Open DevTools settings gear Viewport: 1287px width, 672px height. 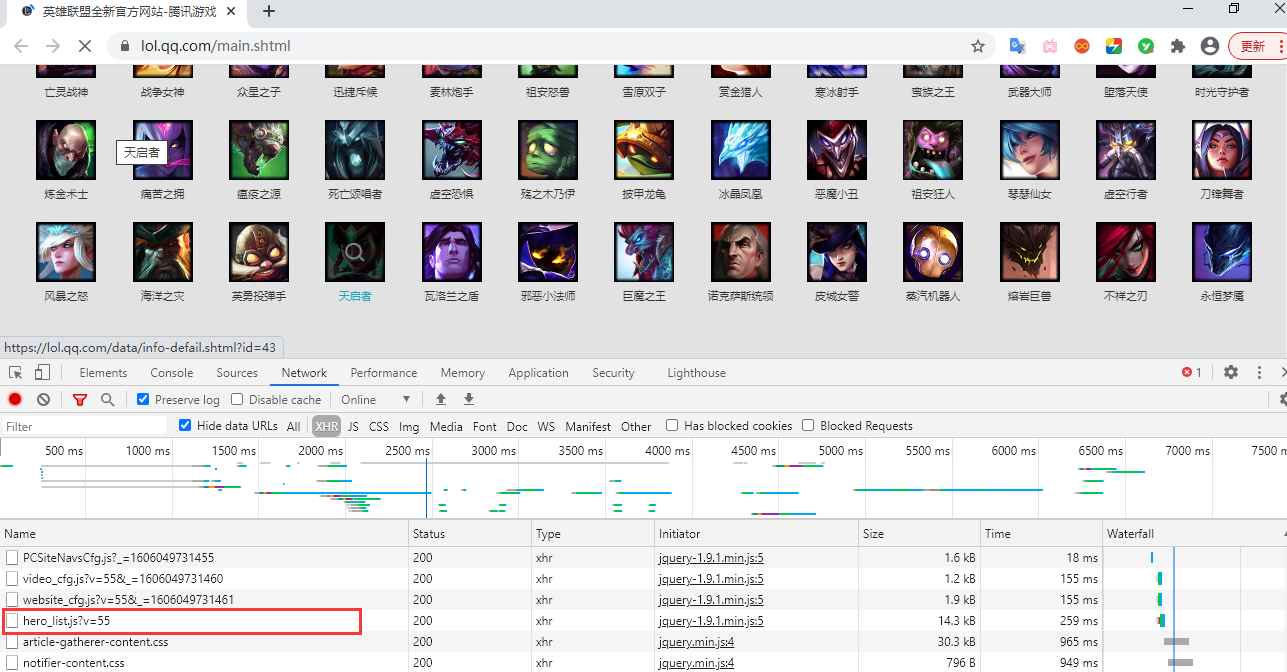click(x=1231, y=372)
